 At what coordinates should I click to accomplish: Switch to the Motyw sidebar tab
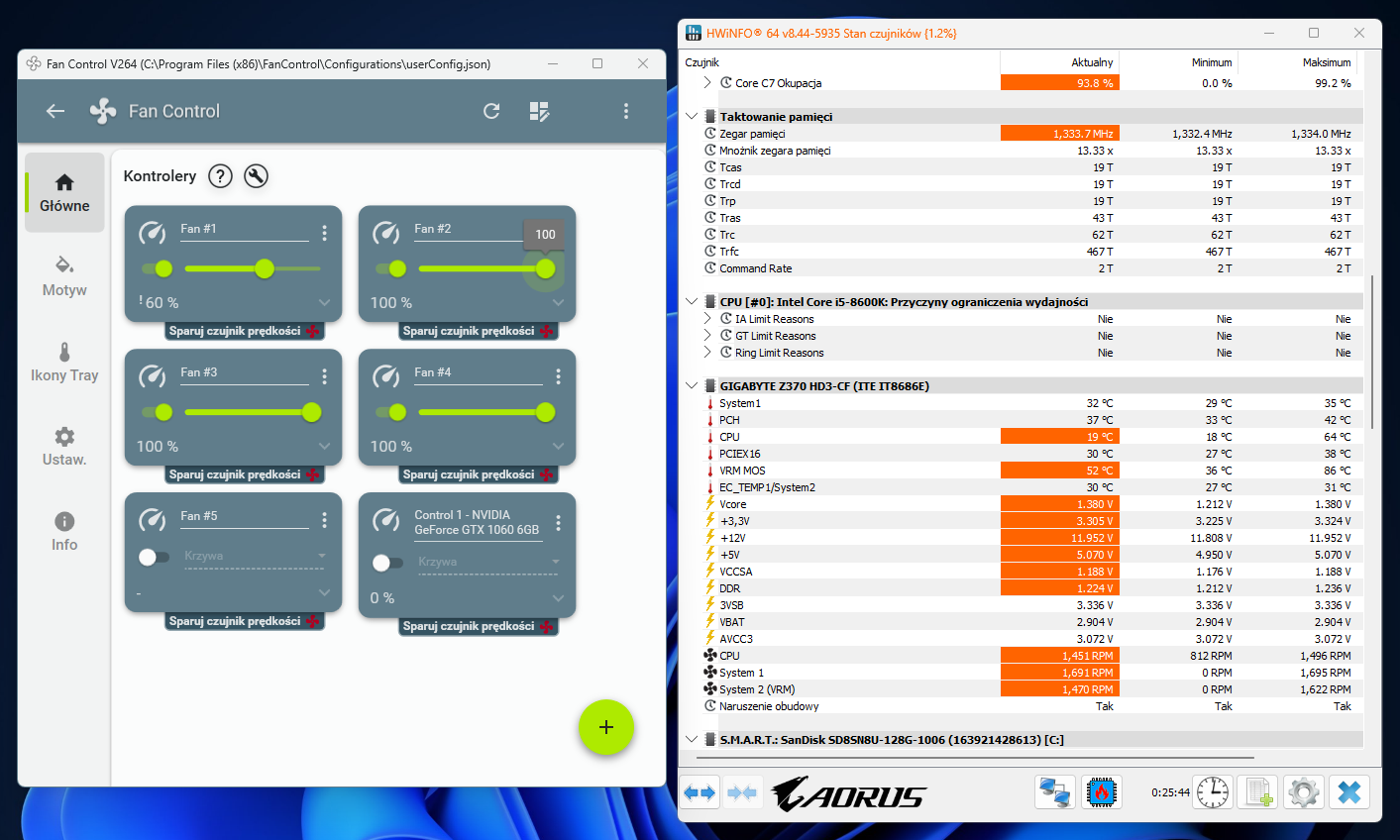tap(64, 277)
